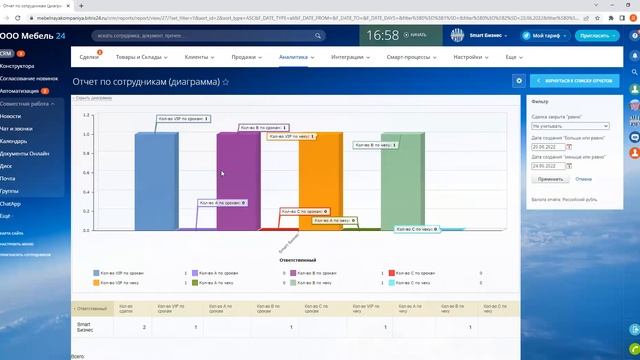Expand the Smart Бизнес user menu
This screenshot has width=640, height=360.
[488, 36]
